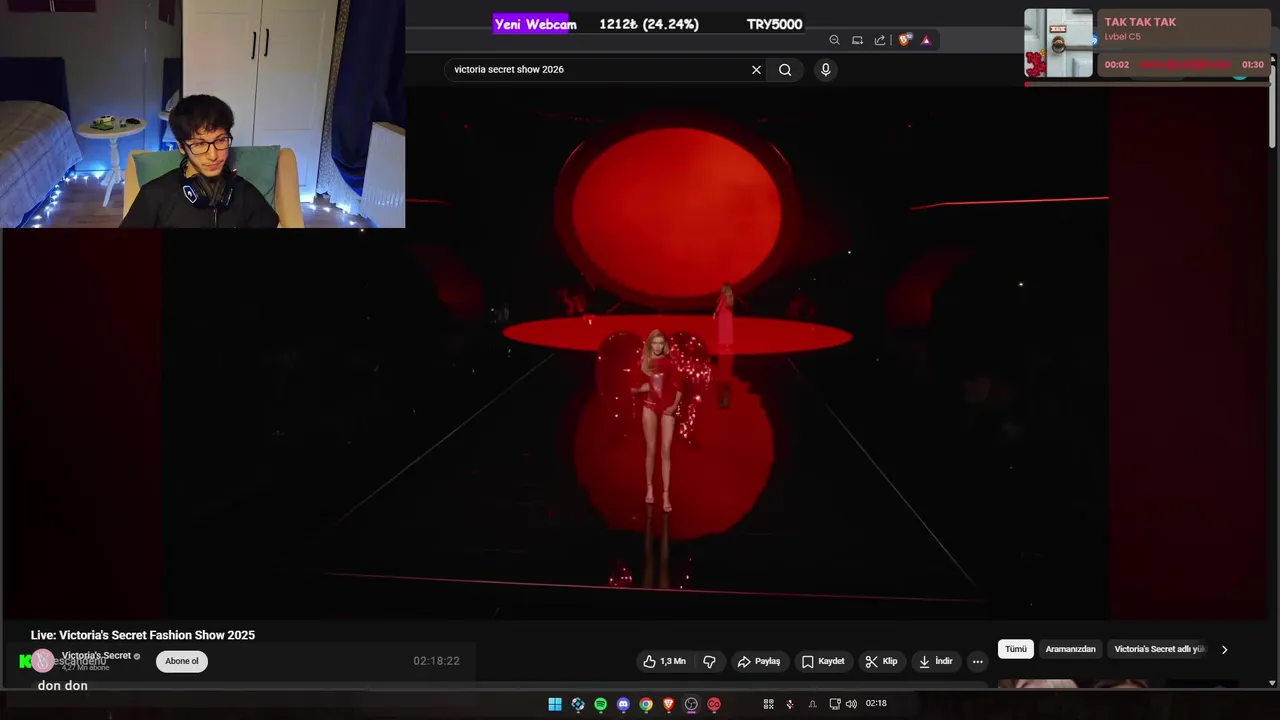Open Google Chrome from the taskbar

coord(646,704)
